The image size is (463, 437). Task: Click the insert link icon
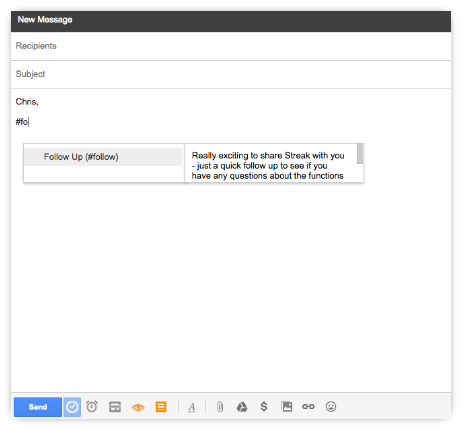[x=308, y=406]
